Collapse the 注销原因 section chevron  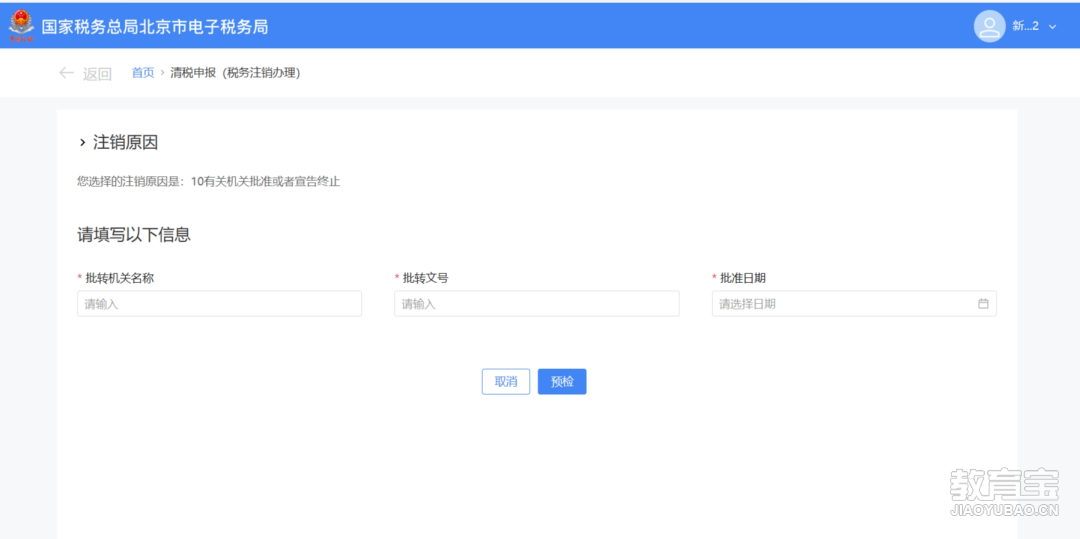83,143
